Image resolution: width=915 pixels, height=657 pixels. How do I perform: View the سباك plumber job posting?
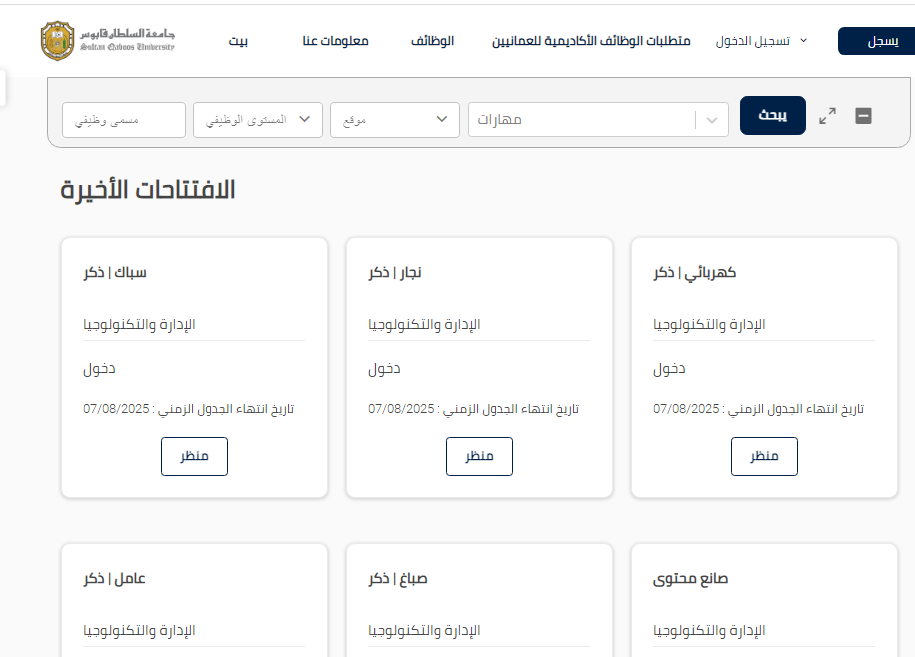(194, 456)
